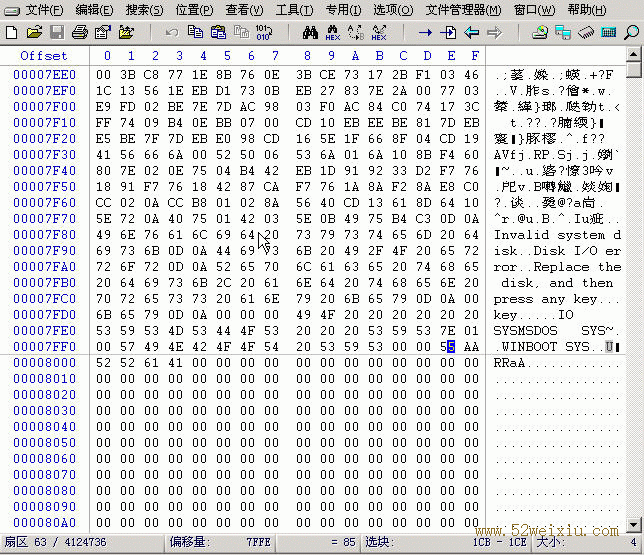Open RAM with the memory chip icon
The image size is (644, 555).
586,32
